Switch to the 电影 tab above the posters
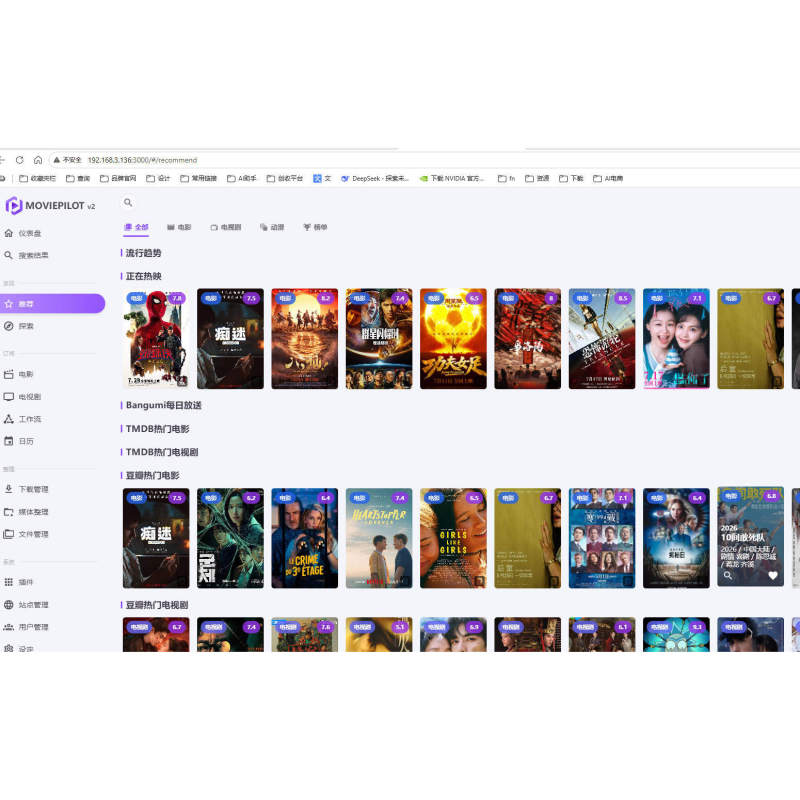This screenshot has height=800, width=800. tap(179, 227)
